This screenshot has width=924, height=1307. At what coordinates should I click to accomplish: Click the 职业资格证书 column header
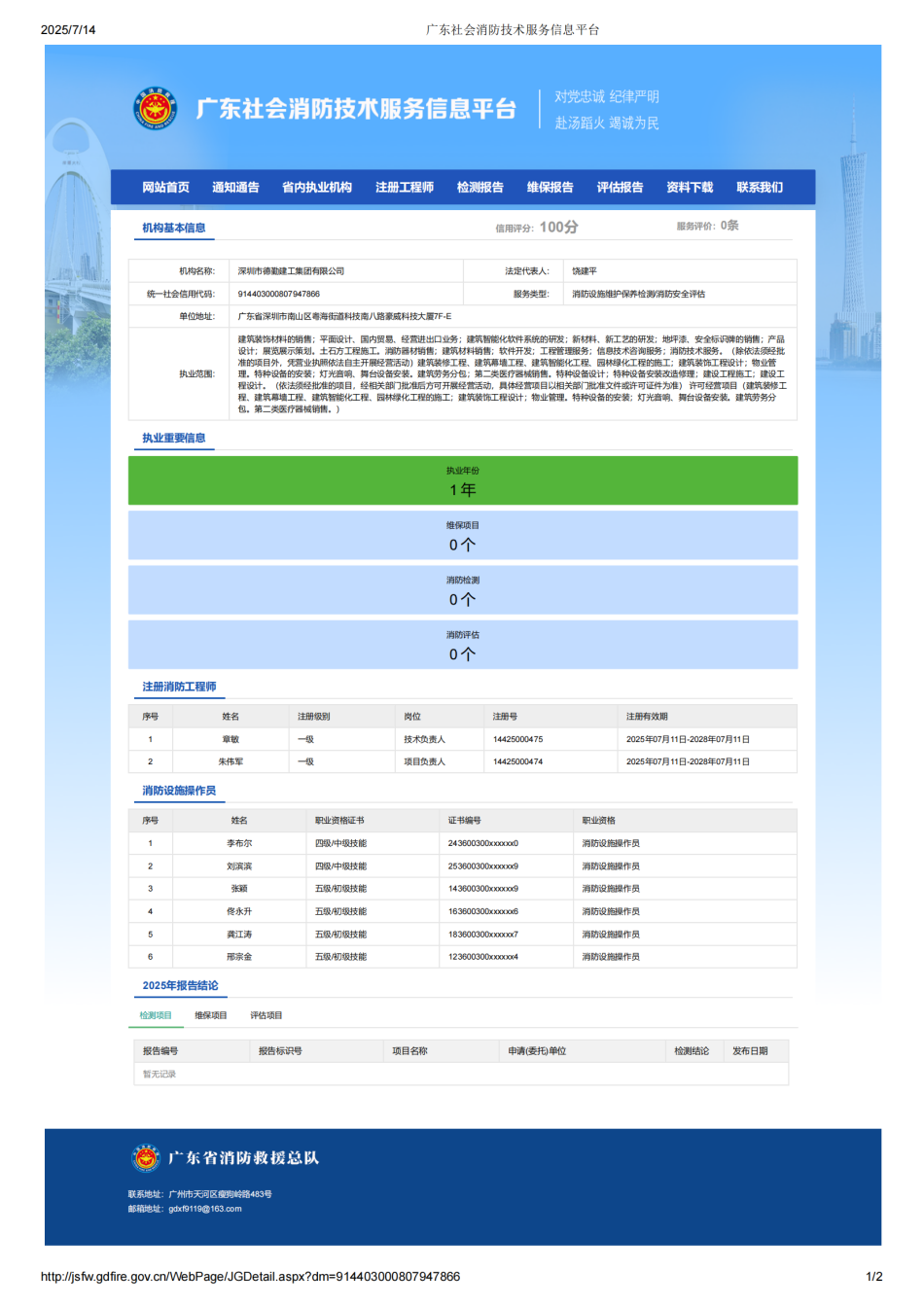[339, 820]
